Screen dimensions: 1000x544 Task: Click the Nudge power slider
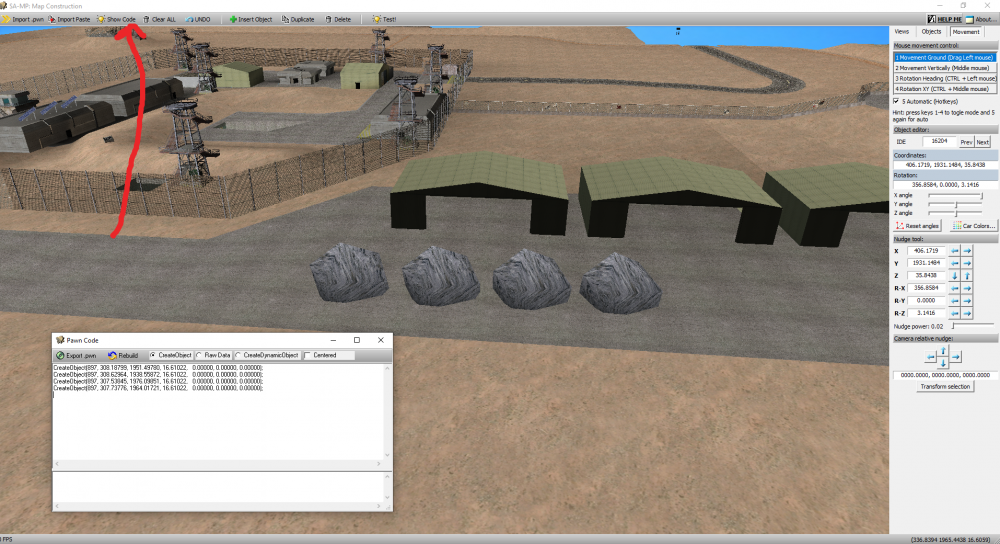pyautogui.click(x=972, y=326)
